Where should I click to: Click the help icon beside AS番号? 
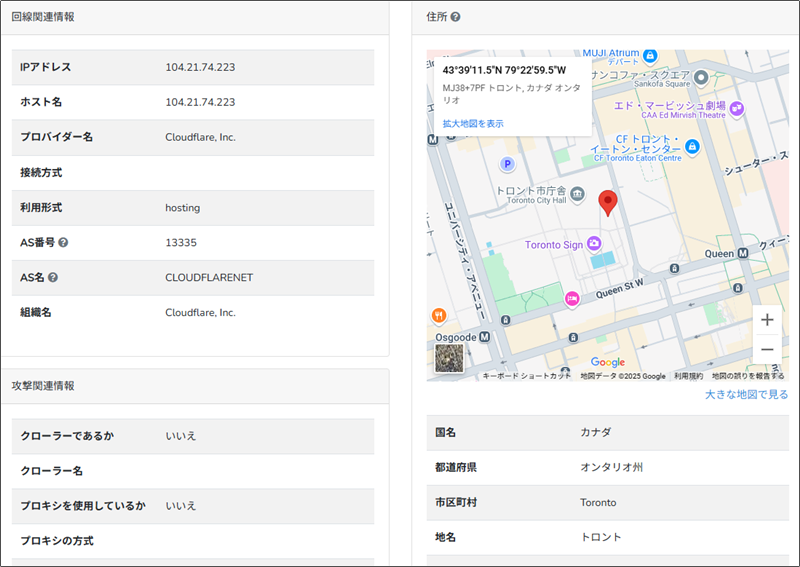click(63, 242)
